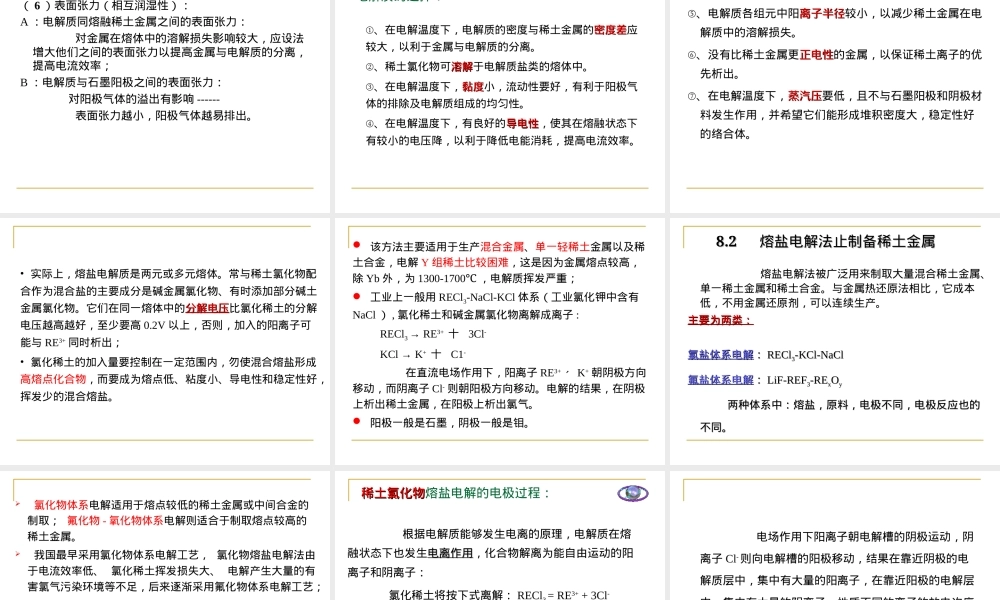Click the underlined red 分解电压 link
The height and width of the screenshot is (600, 1000).
207,308
